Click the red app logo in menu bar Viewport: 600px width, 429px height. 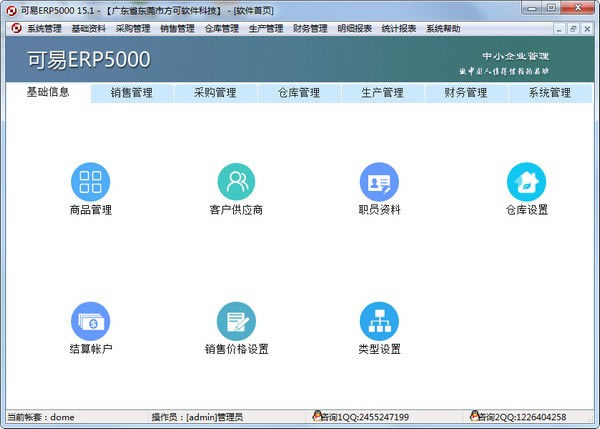click(16, 28)
